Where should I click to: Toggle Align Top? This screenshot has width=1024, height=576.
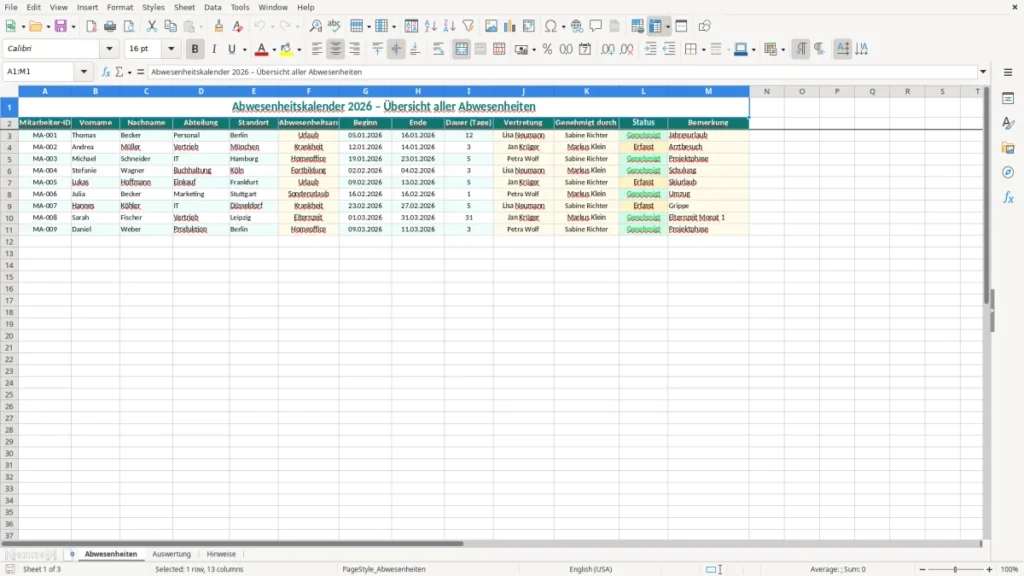[x=377, y=49]
